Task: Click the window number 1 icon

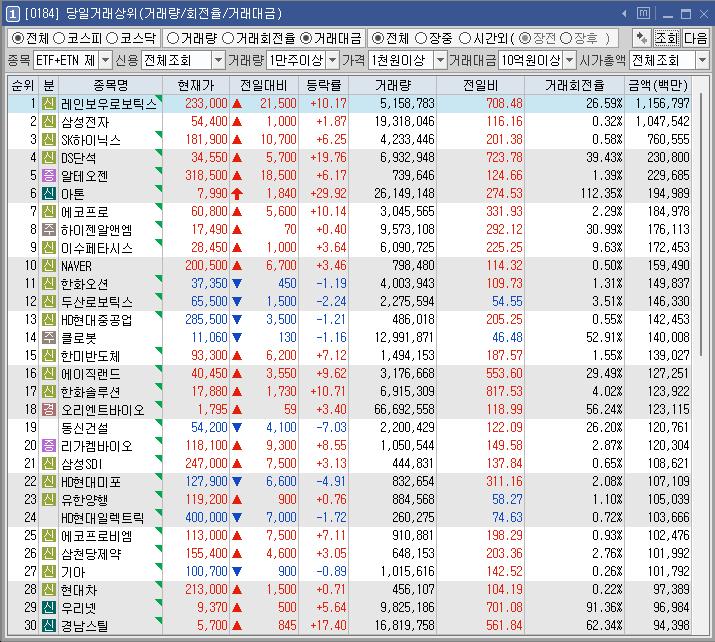Action: (12, 14)
